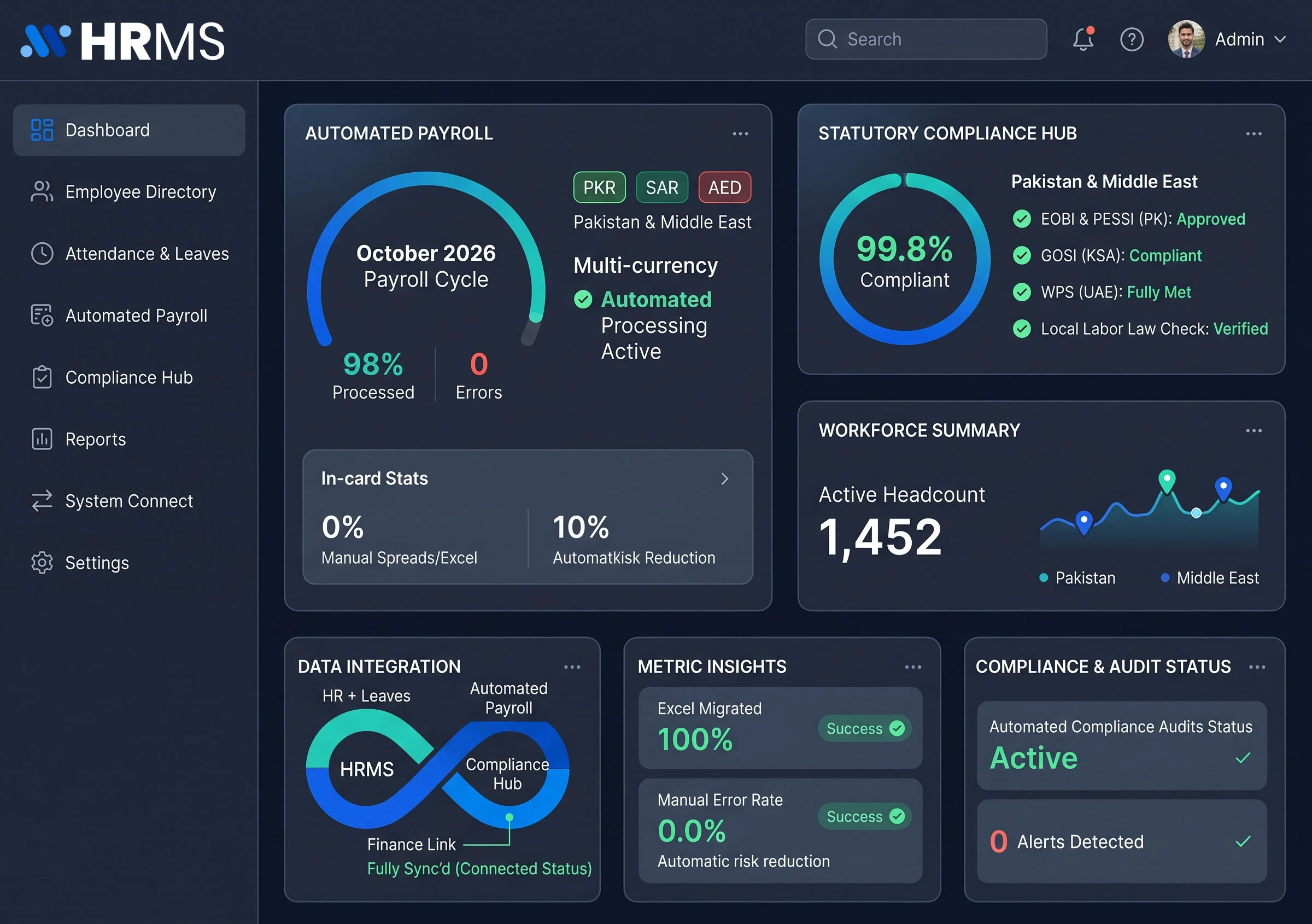The image size is (1312, 924).
Task: Click the System Connect arrows icon
Action: click(42, 501)
